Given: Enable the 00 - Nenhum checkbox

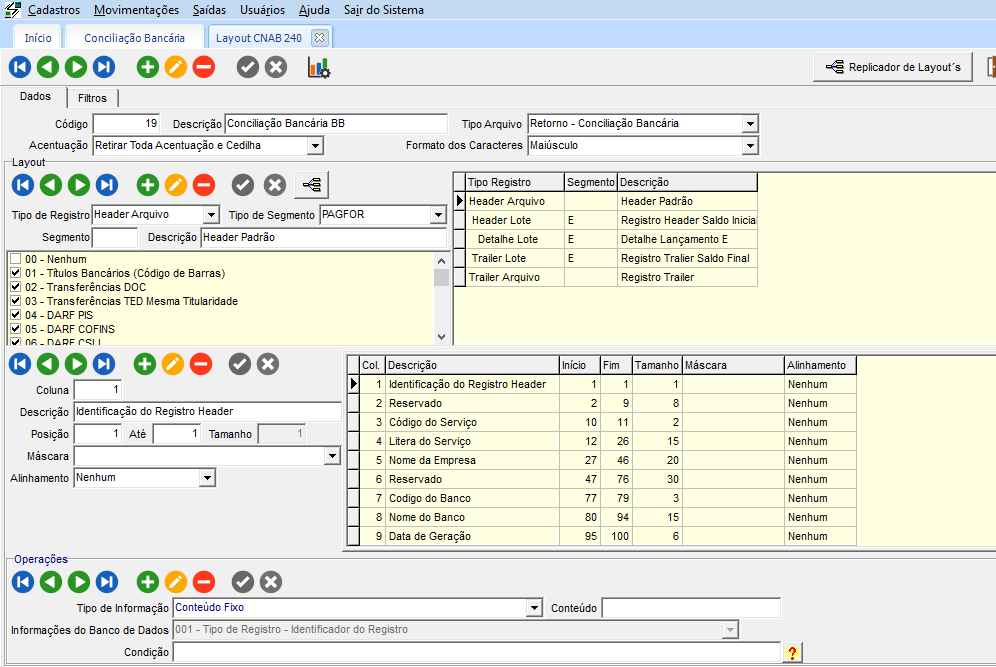Looking at the screenshot, I should pos(15,259).
